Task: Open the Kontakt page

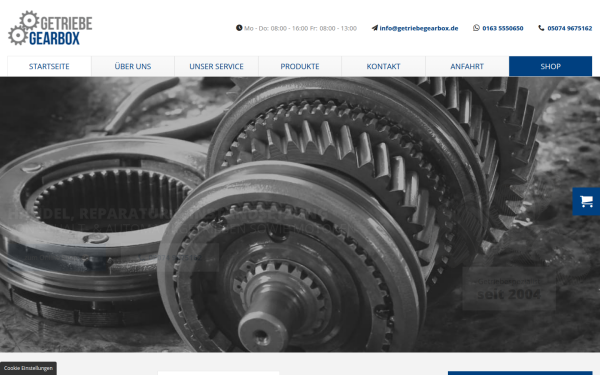Action: (383, 66)
